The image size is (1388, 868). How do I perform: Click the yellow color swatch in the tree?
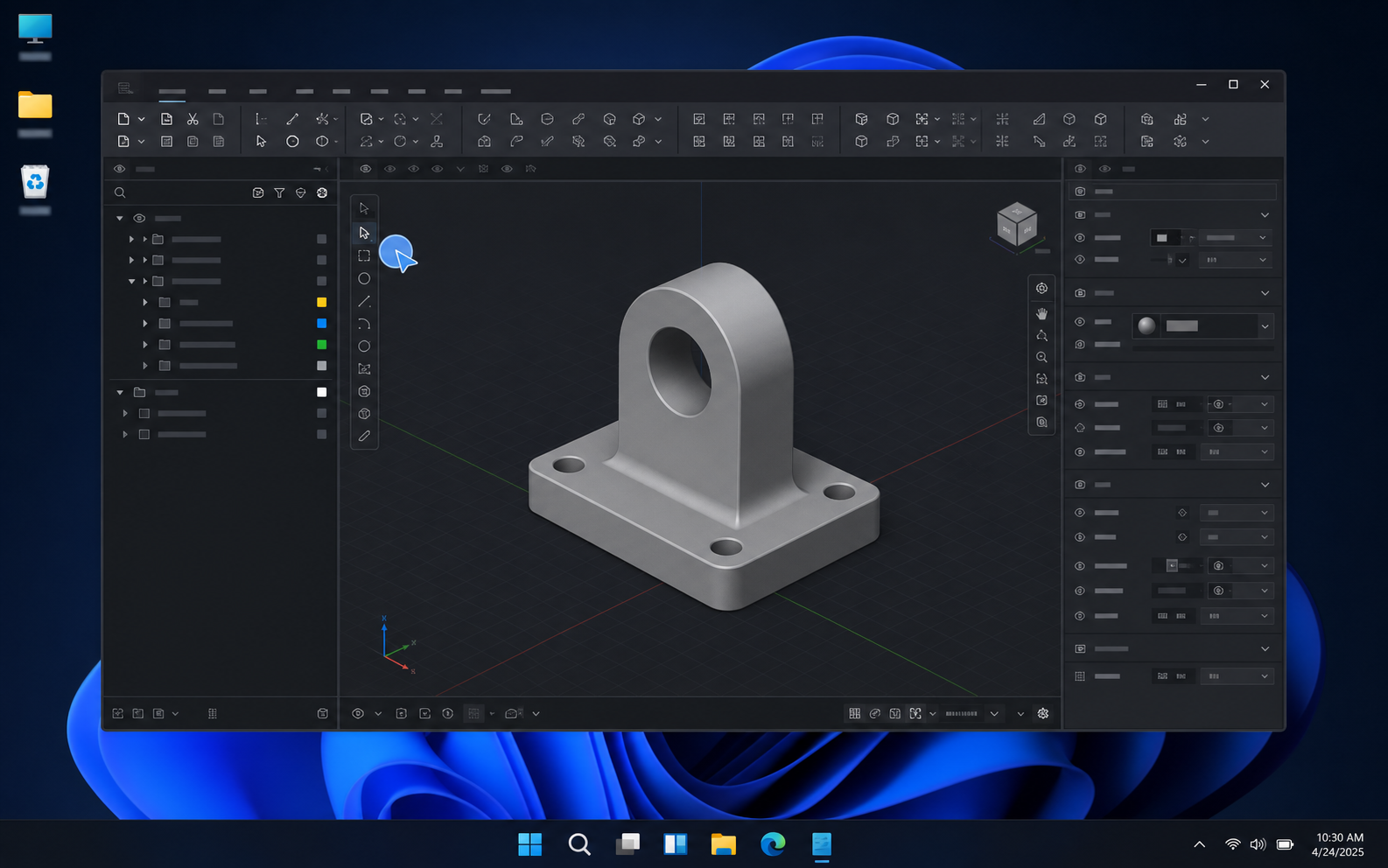coord(322,302)
